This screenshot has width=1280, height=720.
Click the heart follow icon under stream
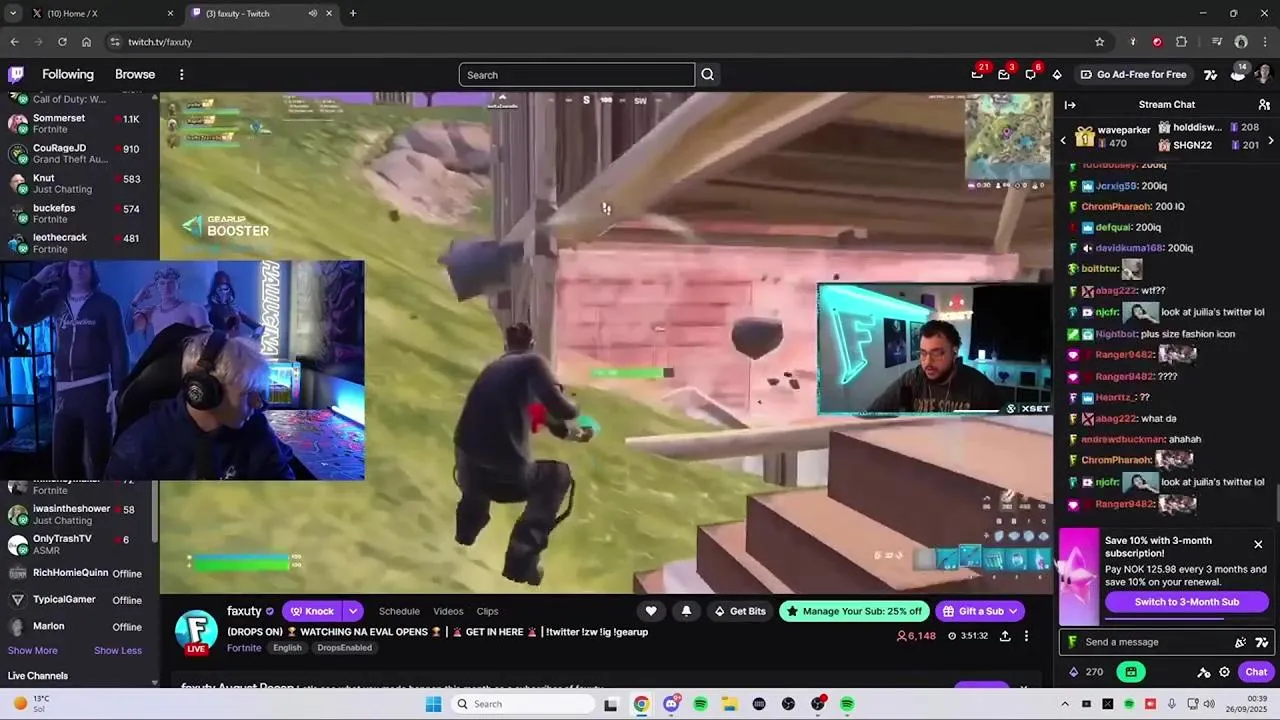651,611
